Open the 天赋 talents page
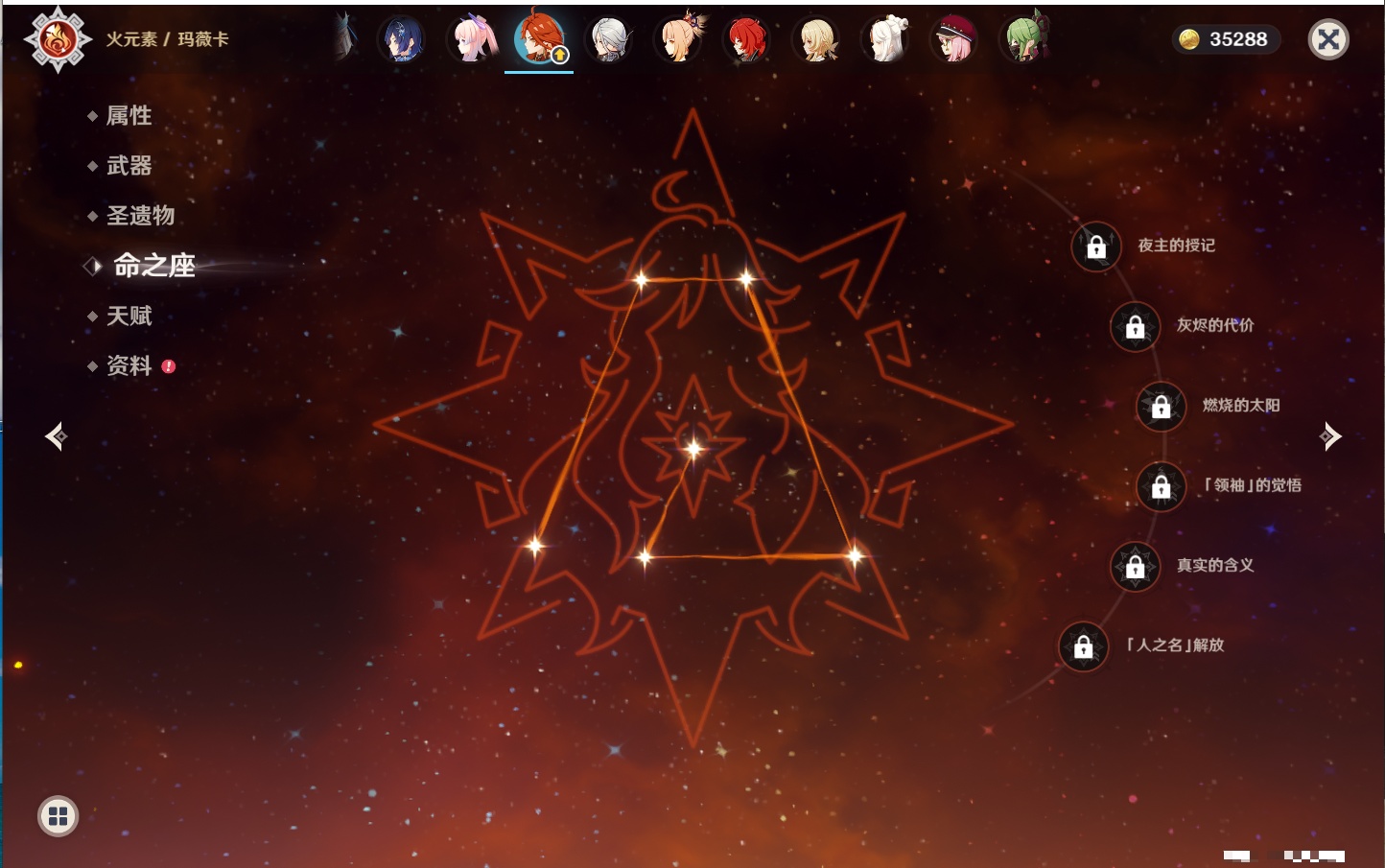This screenshot has width=1385, height=868. [x=129, y=316]
